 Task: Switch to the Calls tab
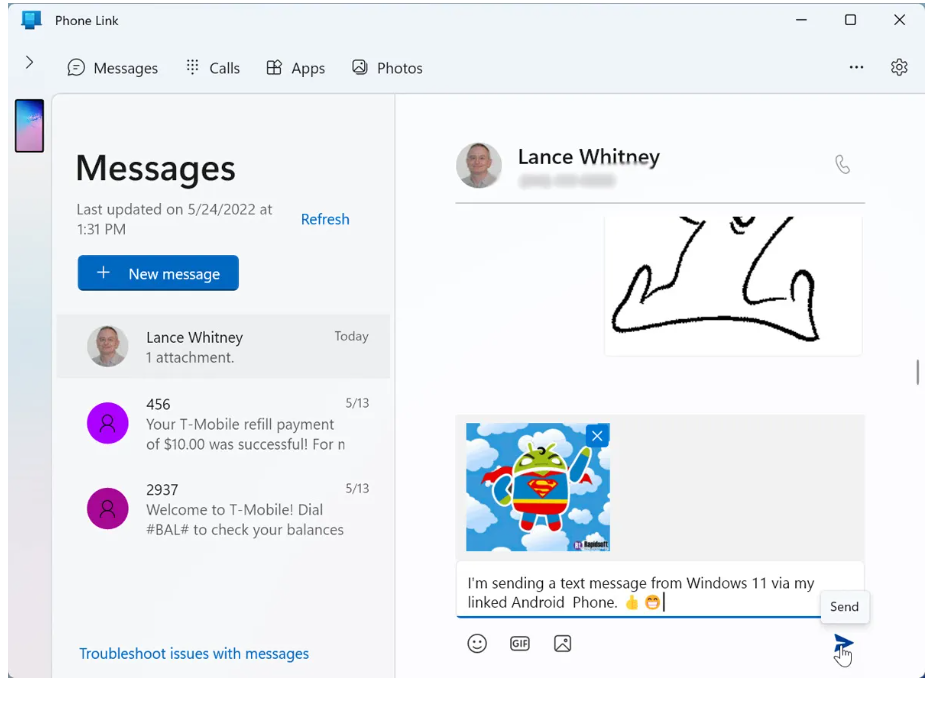point(213,68)
